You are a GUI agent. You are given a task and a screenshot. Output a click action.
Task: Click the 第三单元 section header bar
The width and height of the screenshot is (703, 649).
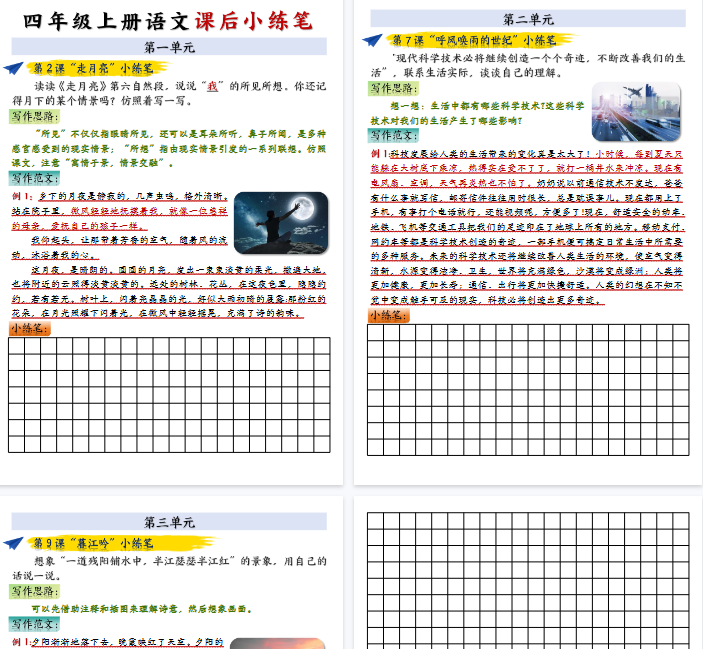(x=169, y=521)
